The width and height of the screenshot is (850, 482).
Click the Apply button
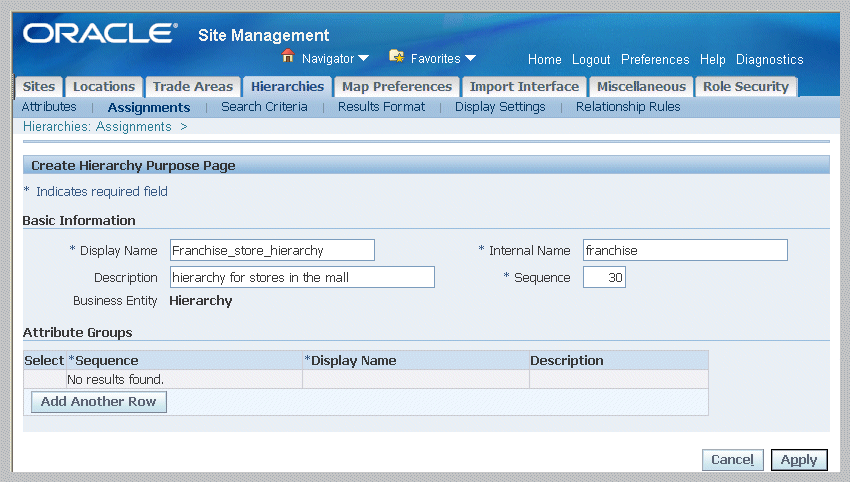pyautogui.click(x=799, y=460)
